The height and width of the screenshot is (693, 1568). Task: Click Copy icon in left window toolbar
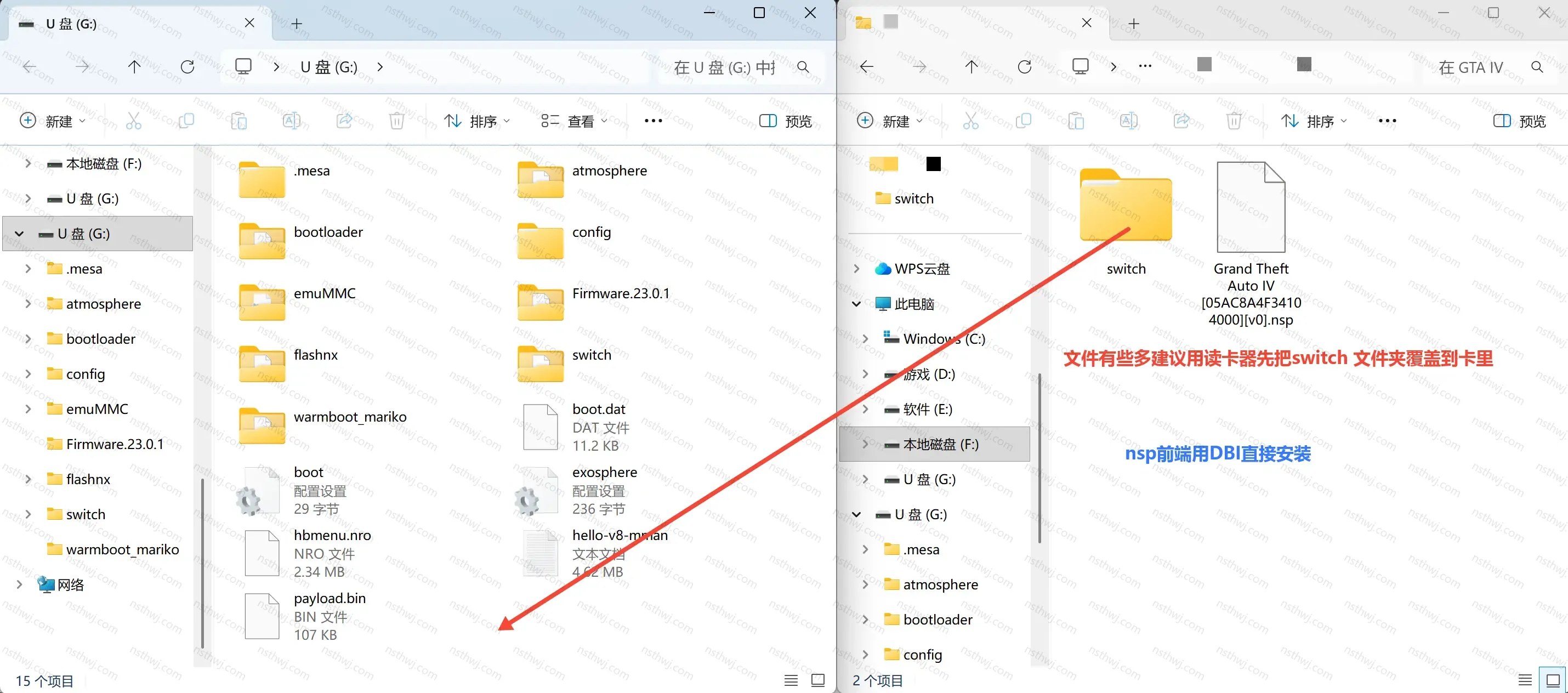pos(186,121)
